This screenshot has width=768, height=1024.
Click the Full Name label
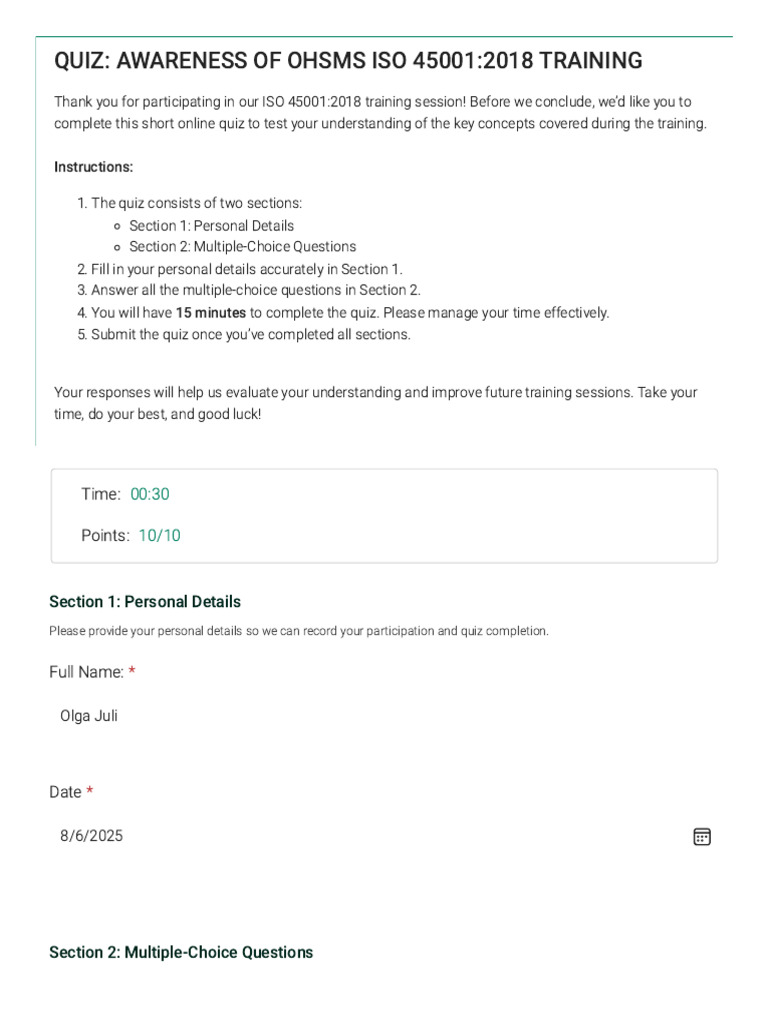coord(86,672)
